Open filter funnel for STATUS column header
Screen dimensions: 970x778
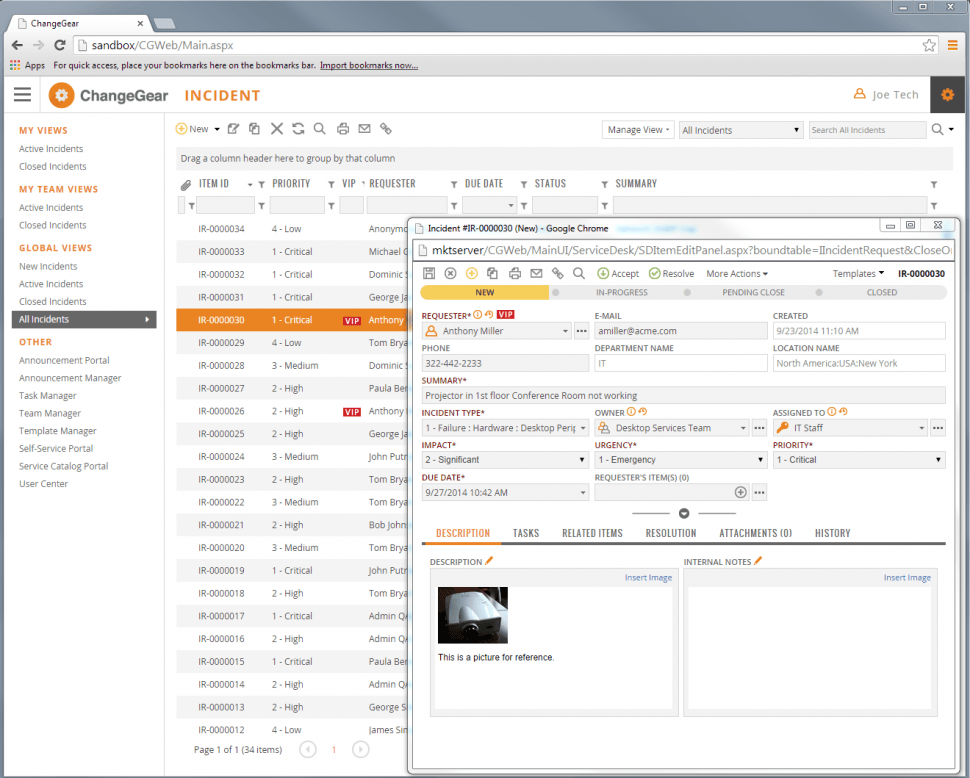coord(604,184)
